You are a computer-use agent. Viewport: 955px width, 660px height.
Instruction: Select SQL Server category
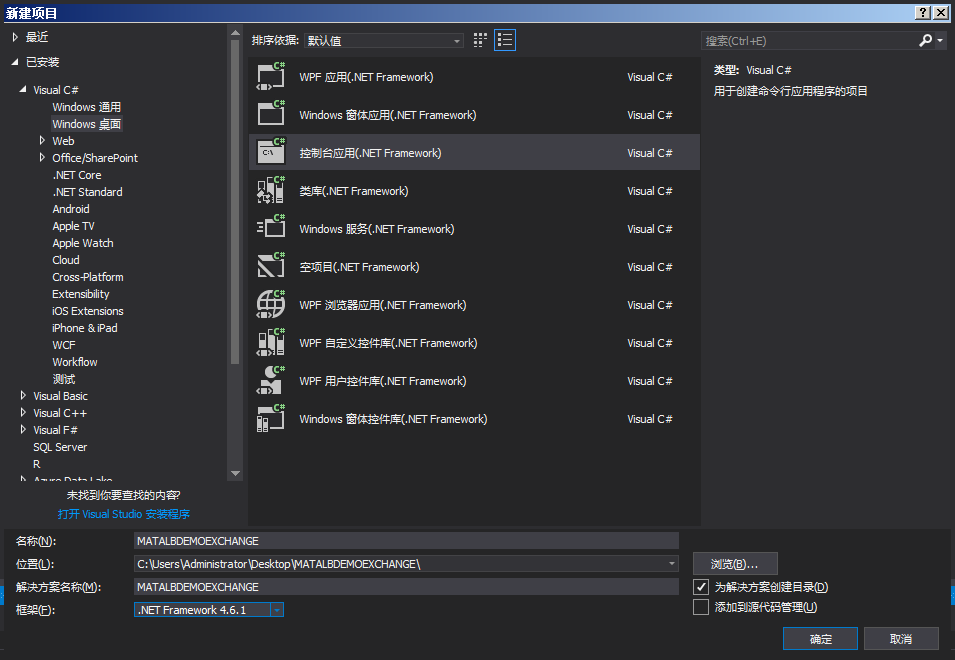(x=60, y=448)
